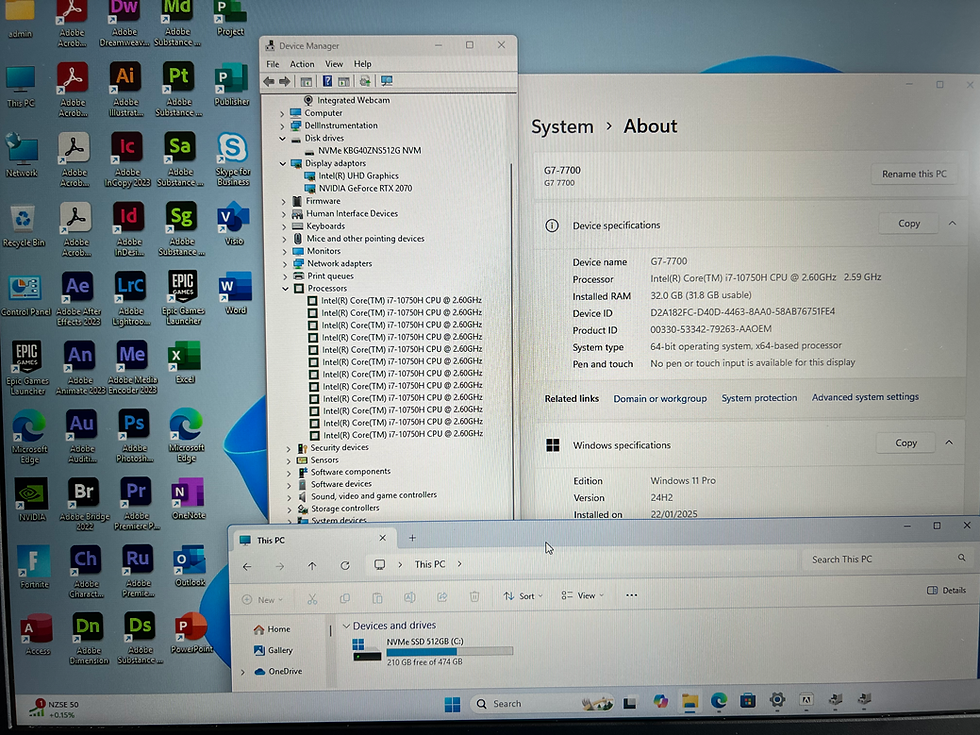Open the Recycle Bin icon

coord(23,225)
